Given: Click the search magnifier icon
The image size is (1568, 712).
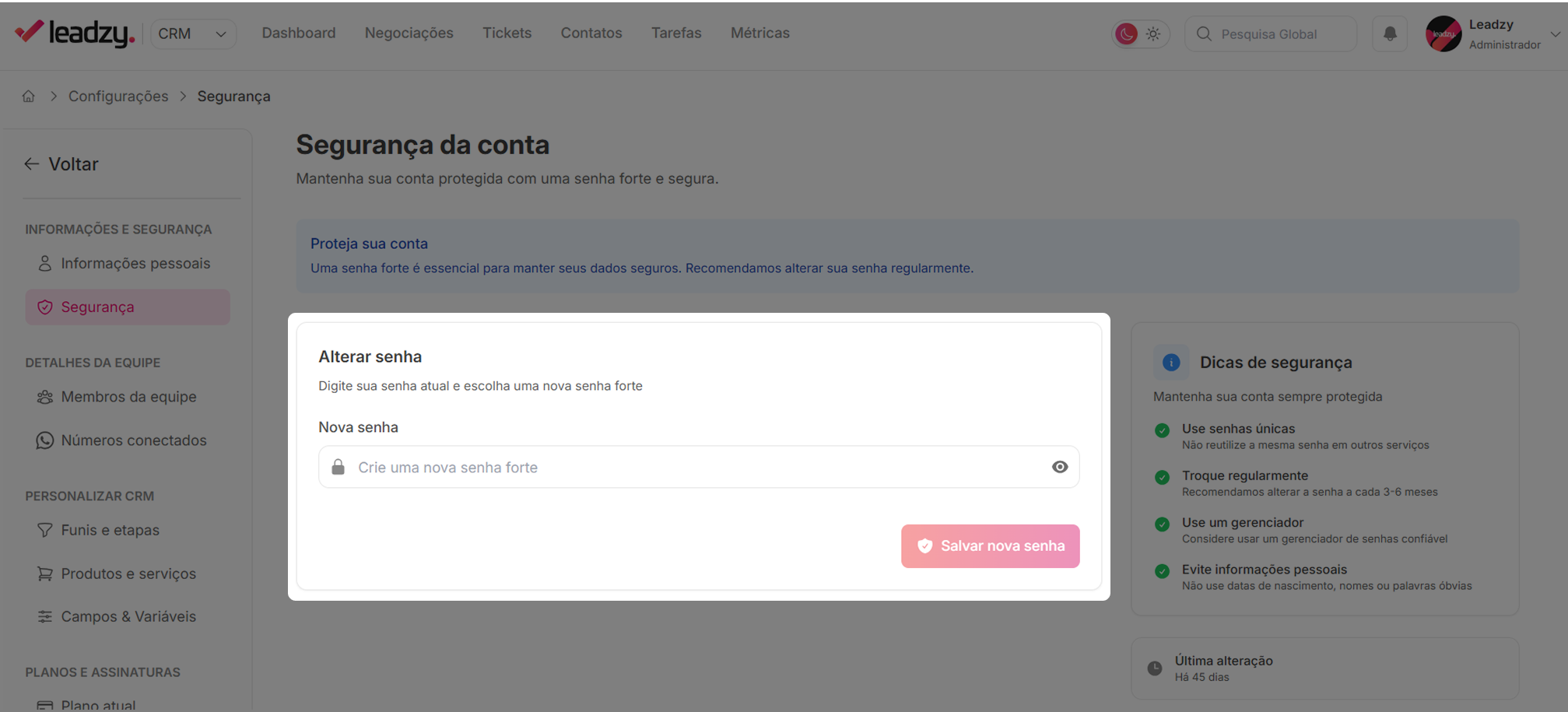Looking at the screenshot, I should coord(1204,33).
